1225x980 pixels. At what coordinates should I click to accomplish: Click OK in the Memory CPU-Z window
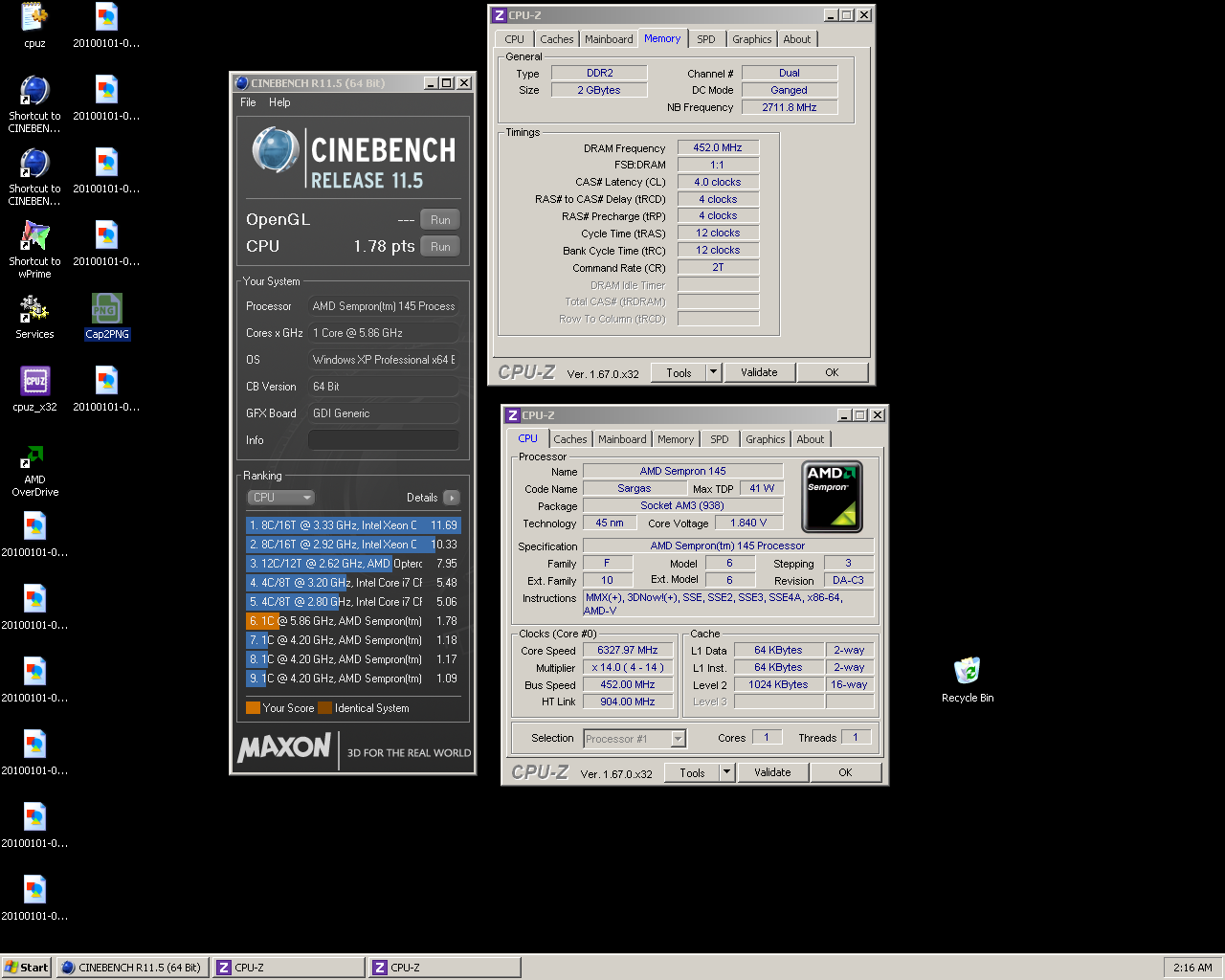[x=832, y=372]
